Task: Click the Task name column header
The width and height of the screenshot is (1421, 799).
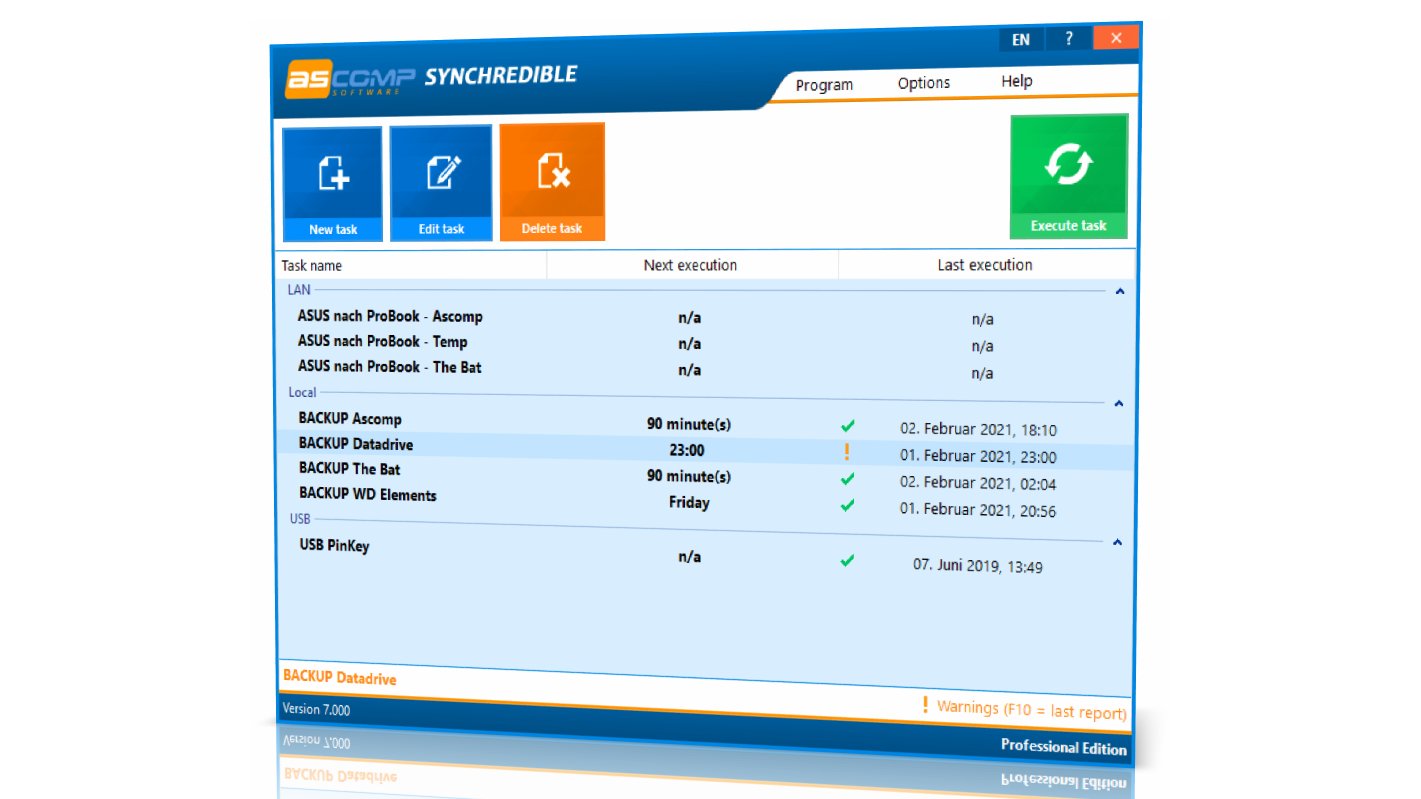Action: pos(312,265)
